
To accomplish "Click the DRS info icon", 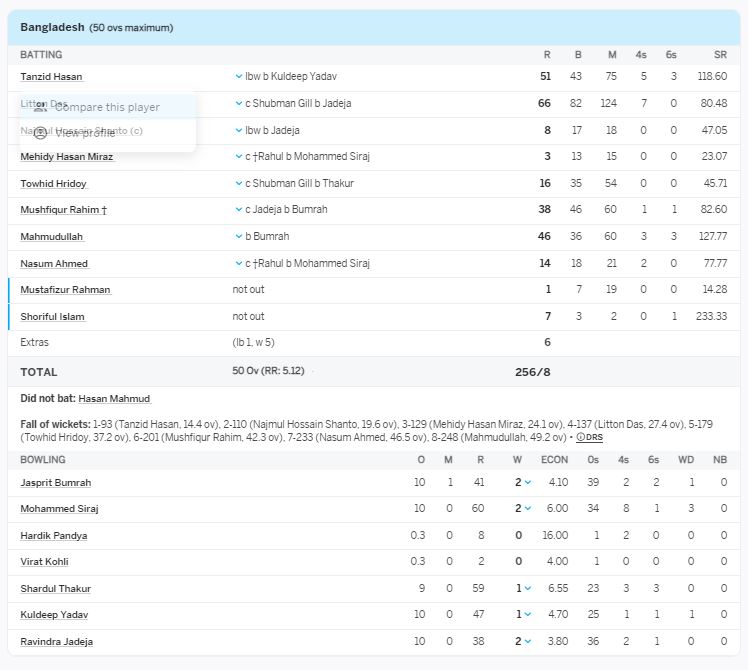I will click(x=581, y=438).
